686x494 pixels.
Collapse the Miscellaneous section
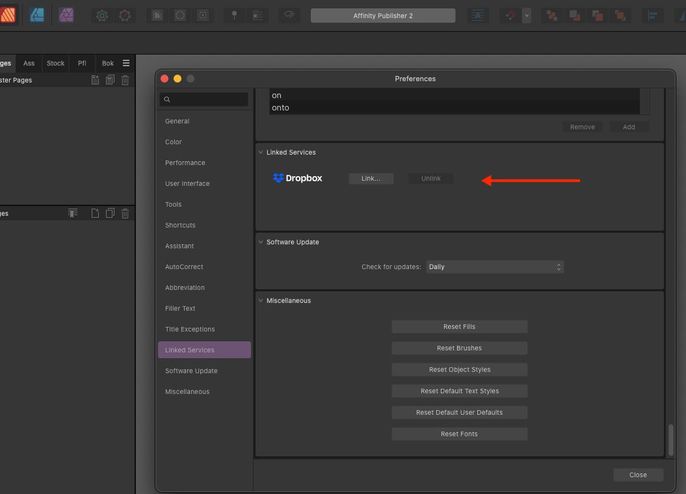click(x=261, y=300)
